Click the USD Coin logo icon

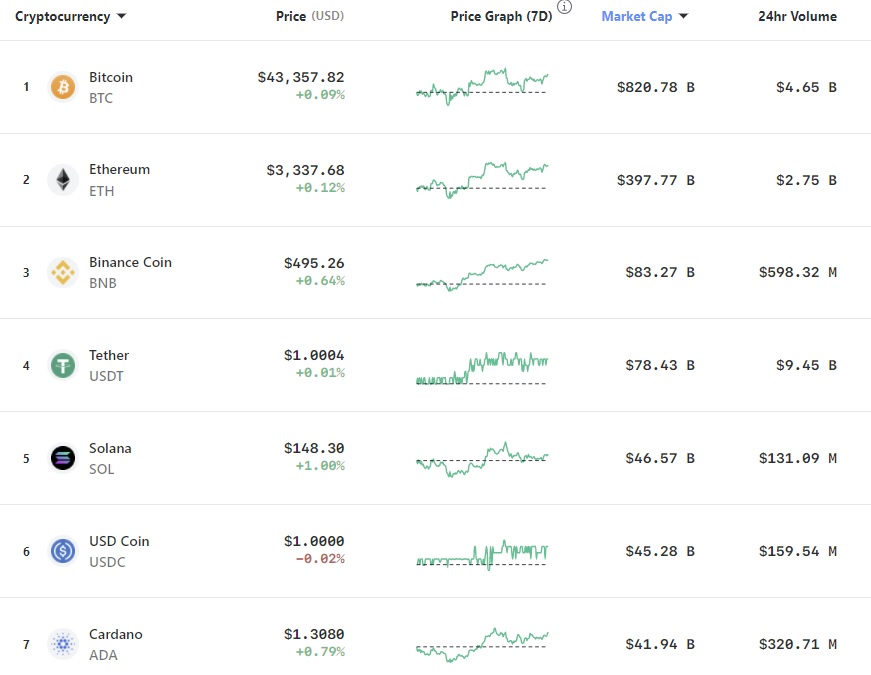click(63, 551)
